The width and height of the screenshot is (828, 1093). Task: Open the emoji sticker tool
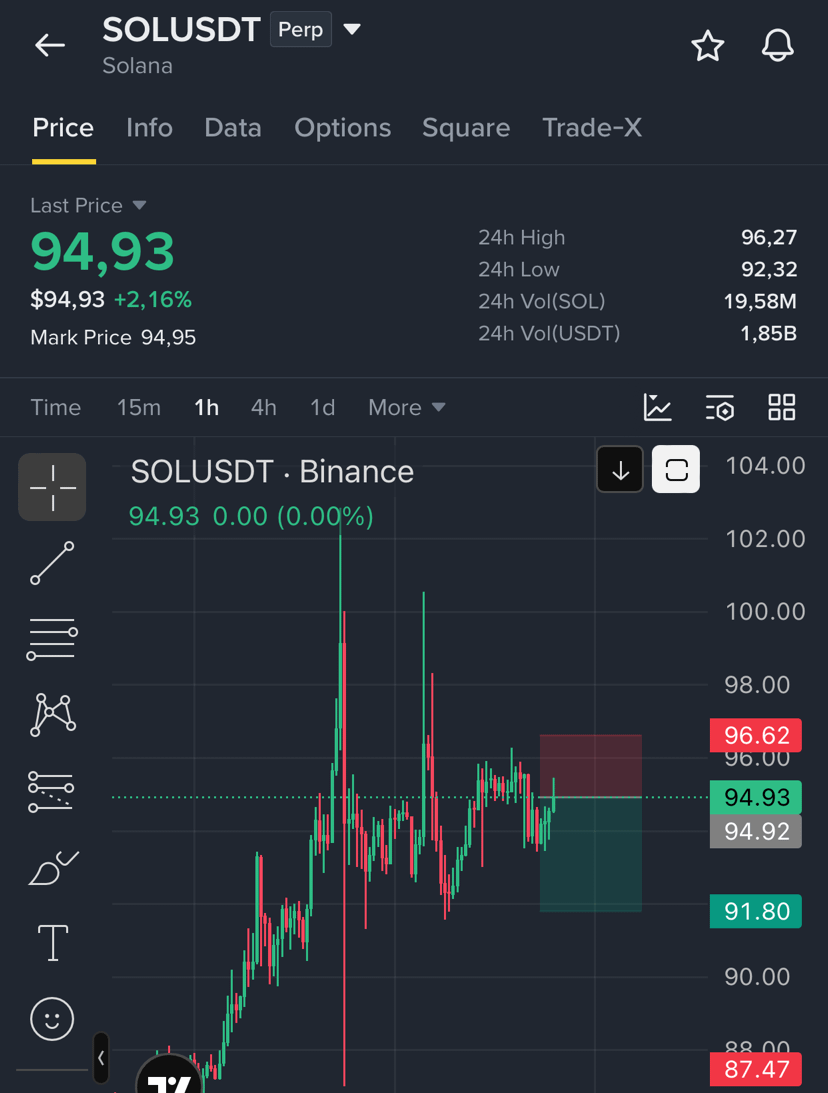[52, 1019]
